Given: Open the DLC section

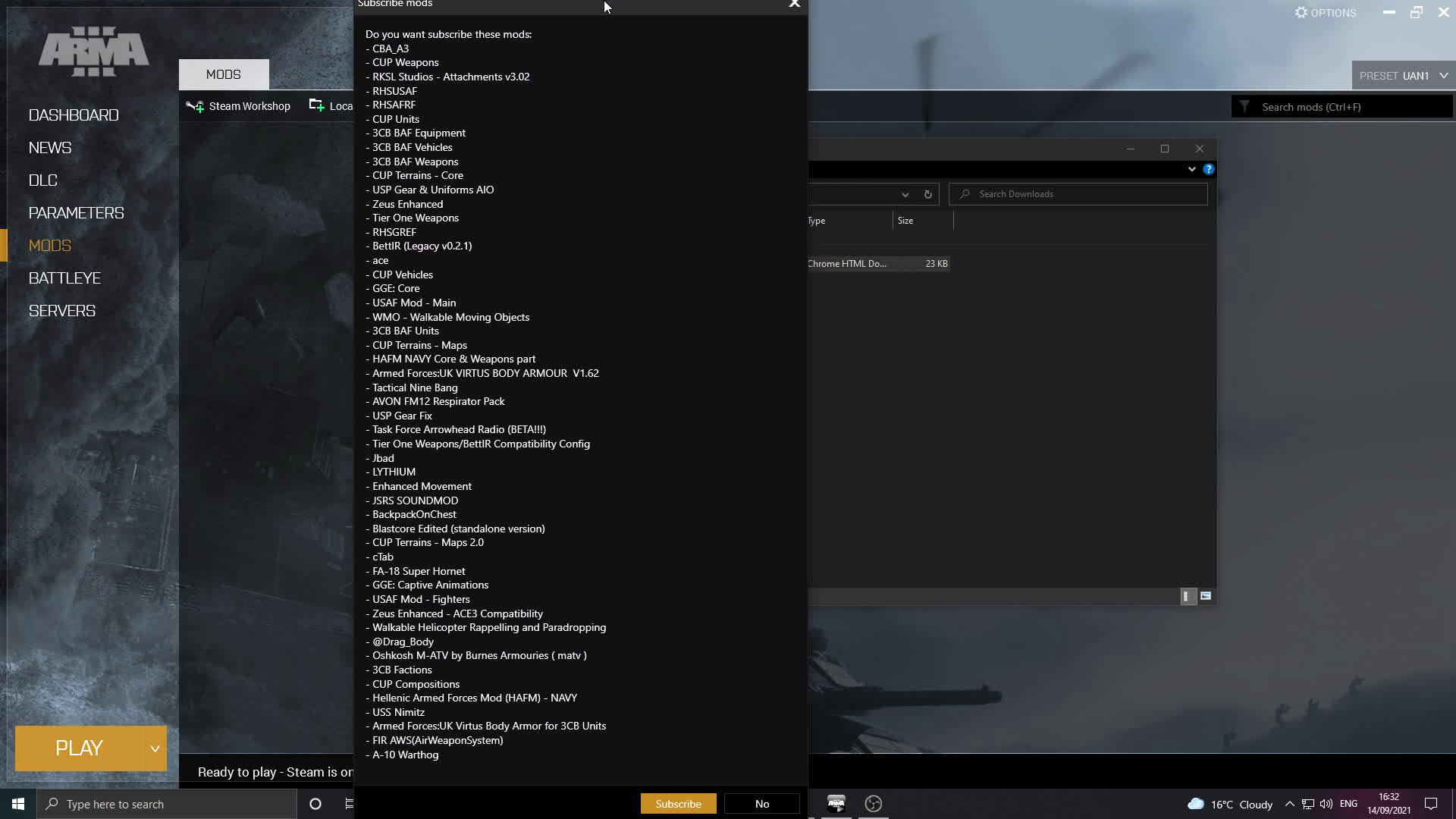Looking at the screenshot, I should click(x=43, y=180).
